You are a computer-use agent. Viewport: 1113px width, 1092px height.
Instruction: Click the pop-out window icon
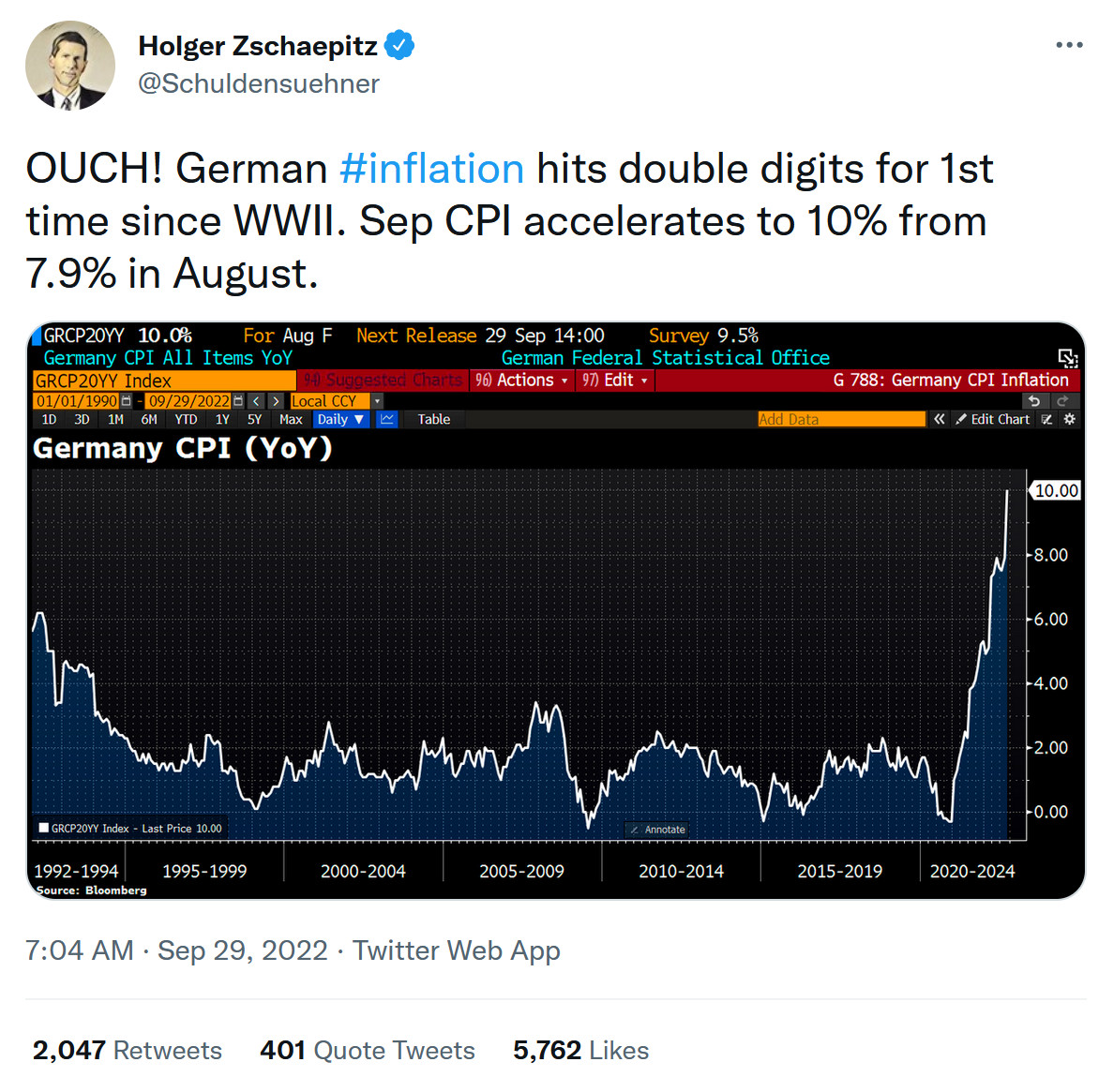(1067, 358)
